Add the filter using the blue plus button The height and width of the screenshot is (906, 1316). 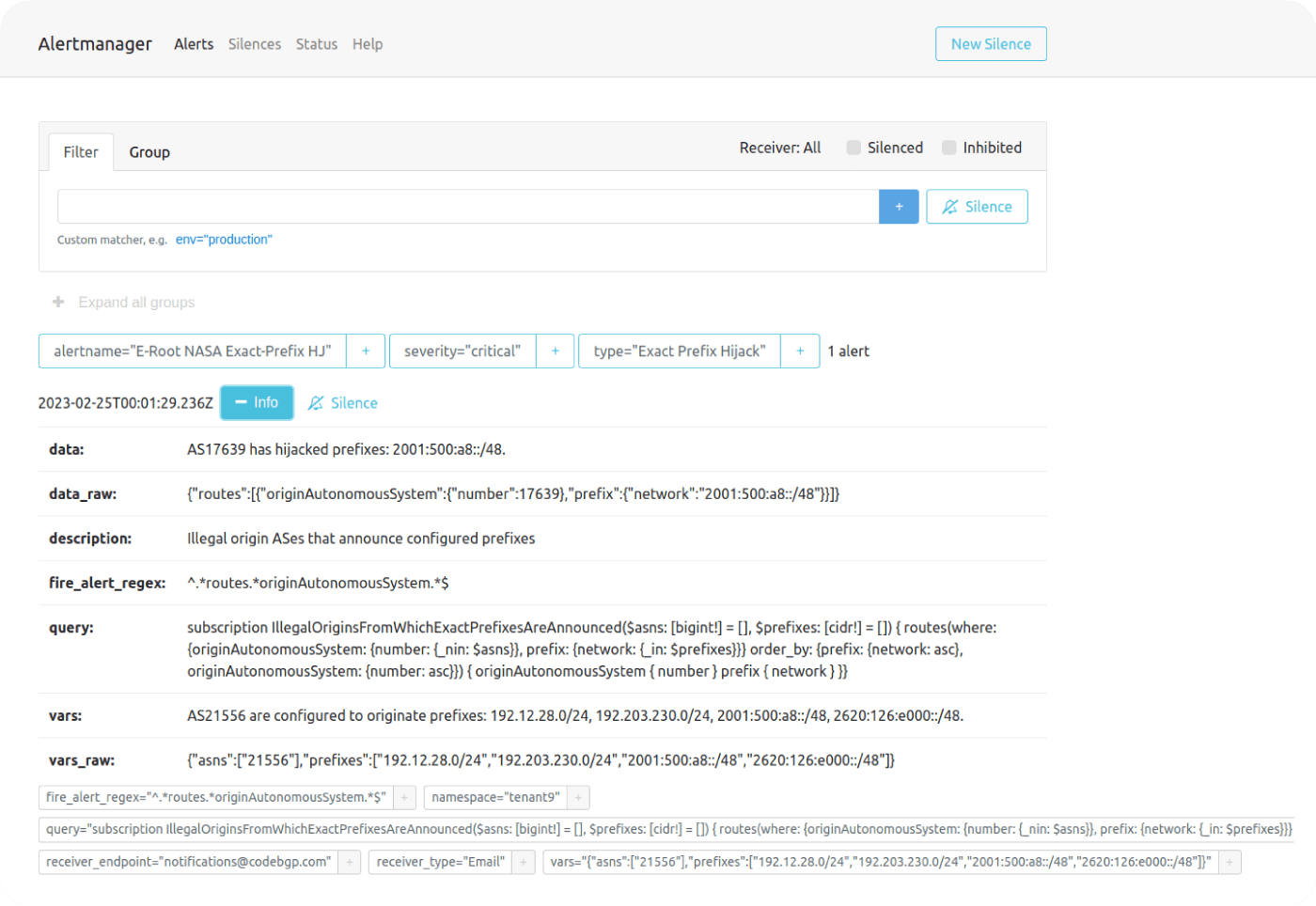coord(899,207)
